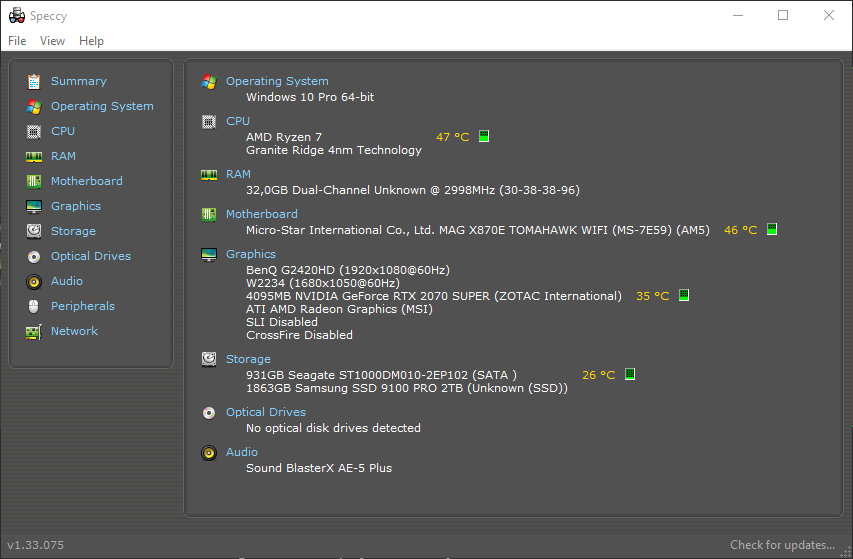Click the speaker icon beside main Audio heading
This screenshot has width=853, height=559.
[209, 453]
